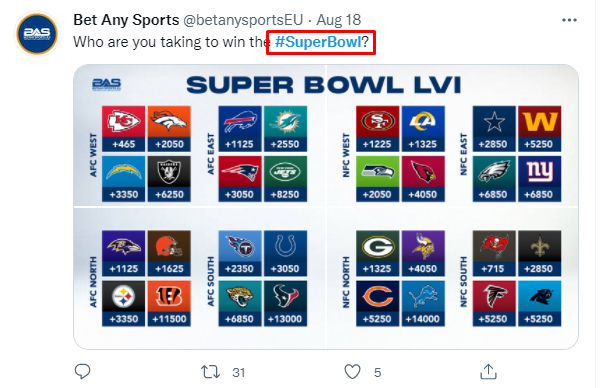The image size is (601, 388).
Task: Click the Dallas Cowboys star logo tile
Action: point(494,128)
